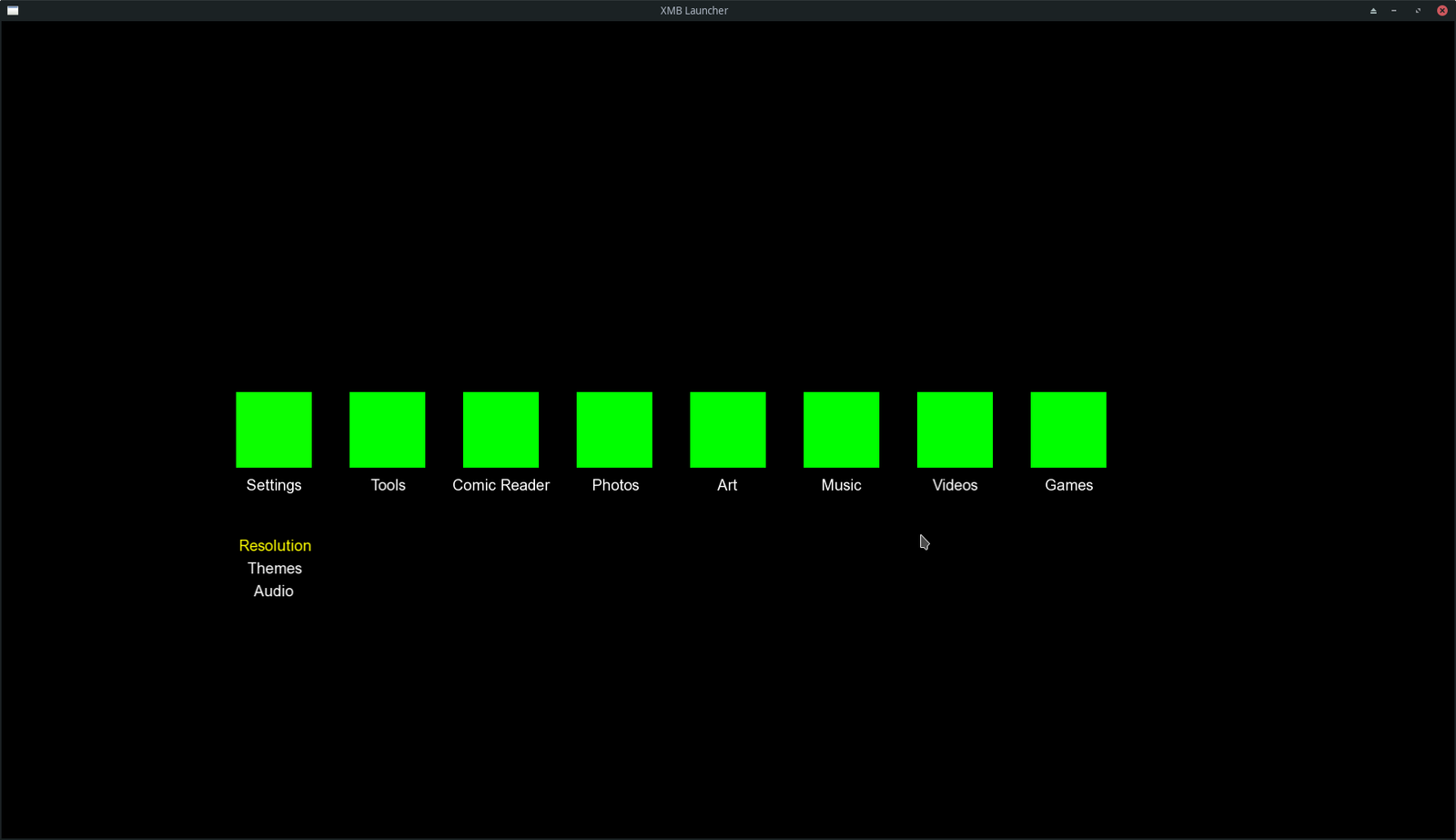This screenshot has height=840, width=1456.
Task: Open the Photos green tile
Action: [x=614, y=430]
